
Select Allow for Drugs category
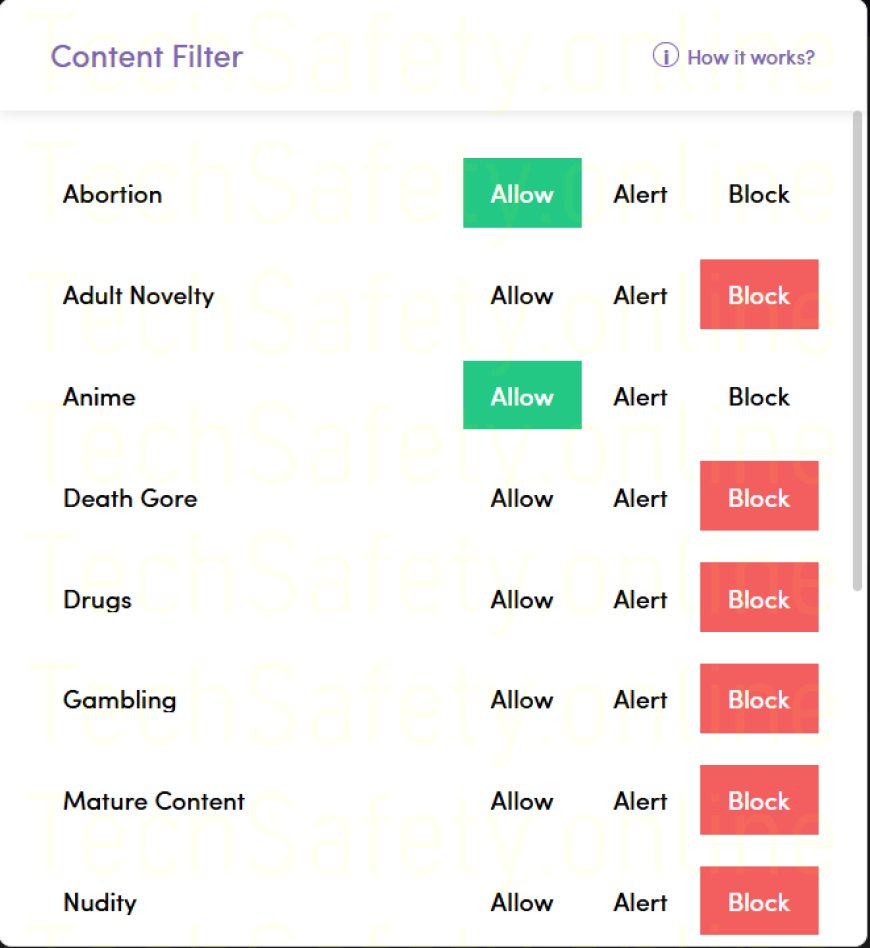coord(522,599)
